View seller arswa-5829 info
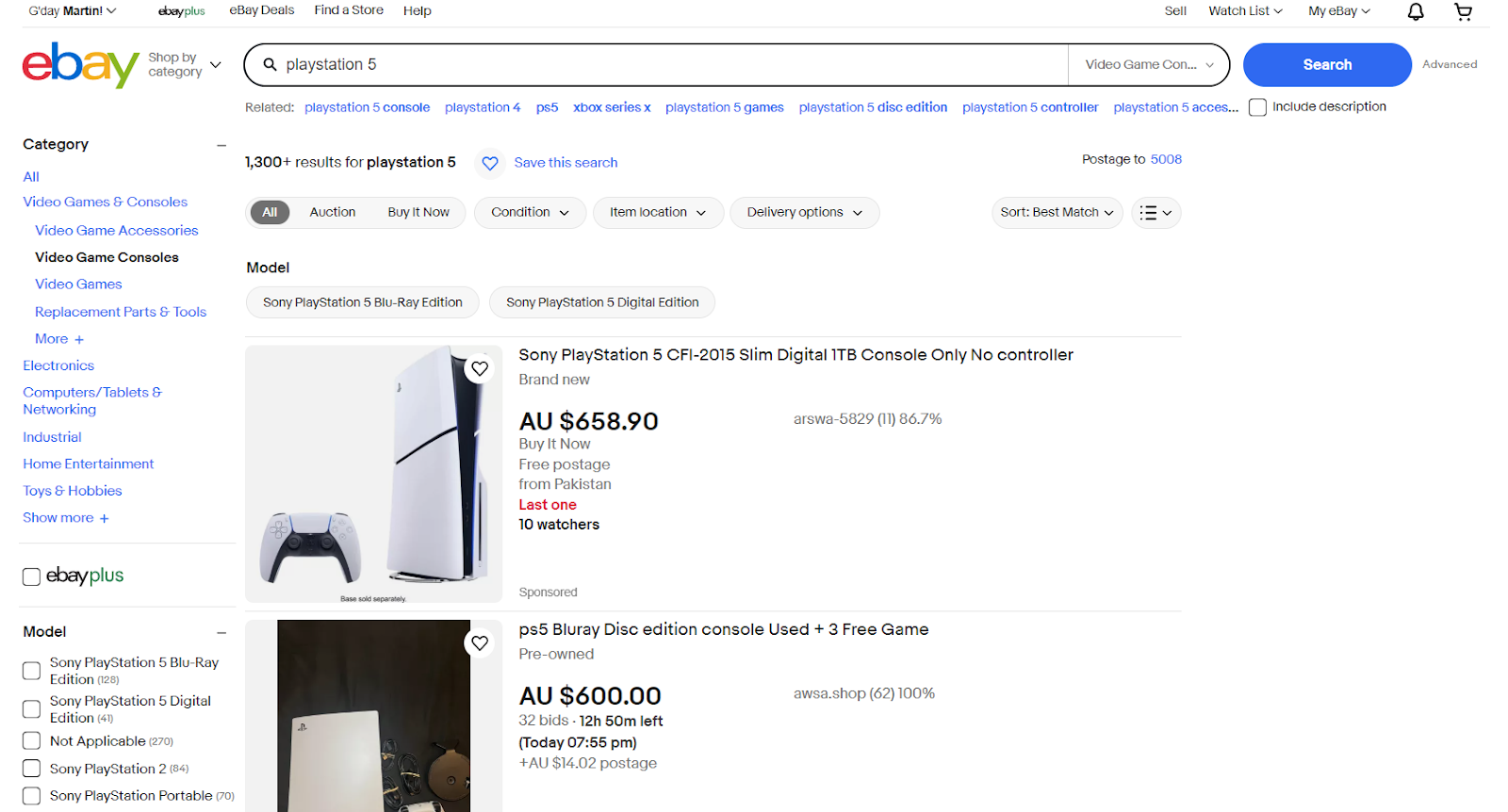This screenshot has width=1508, height=812. [867, 419]
